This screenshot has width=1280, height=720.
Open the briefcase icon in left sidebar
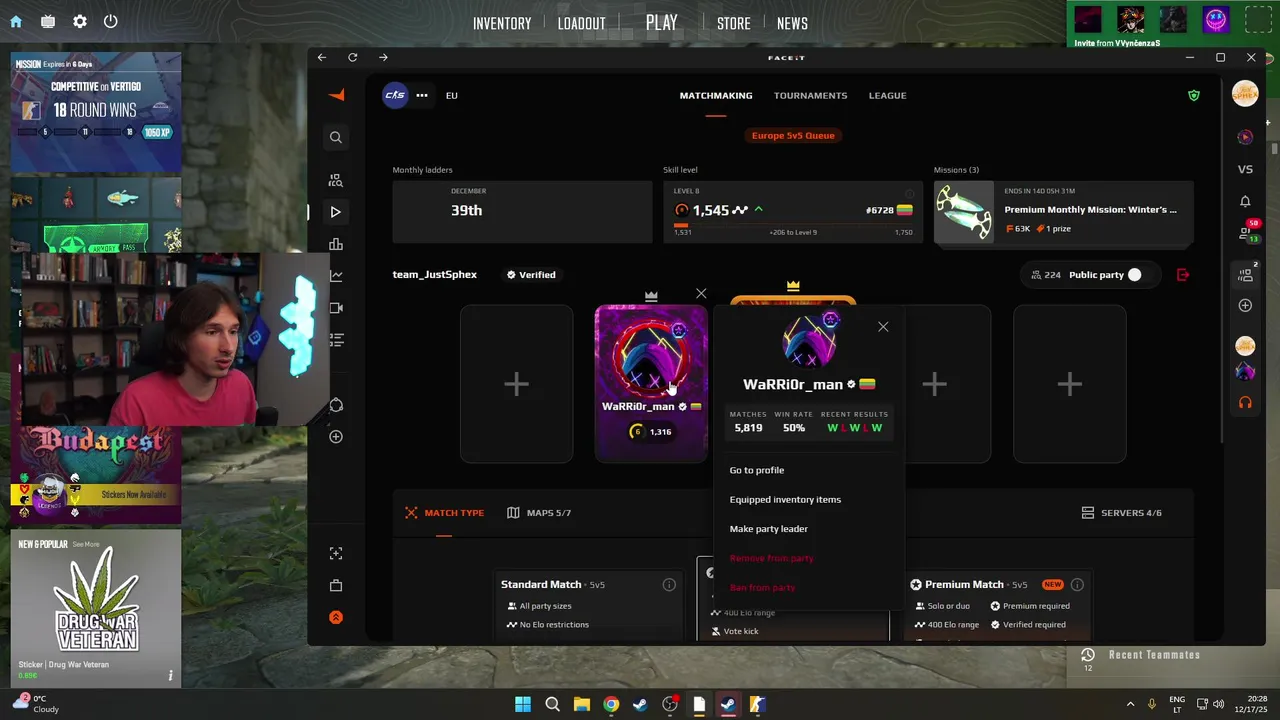coord(336,585)
